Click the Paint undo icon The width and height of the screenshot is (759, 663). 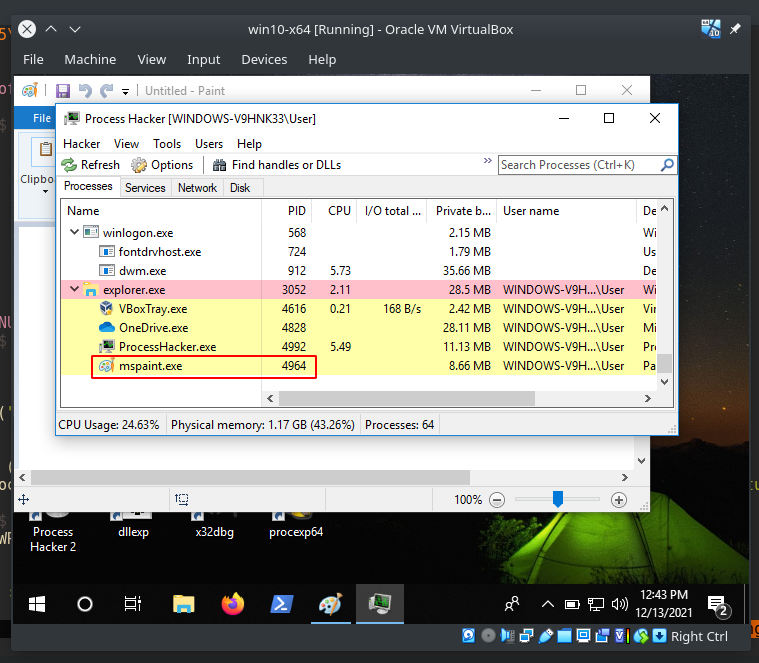click(85, 90)
